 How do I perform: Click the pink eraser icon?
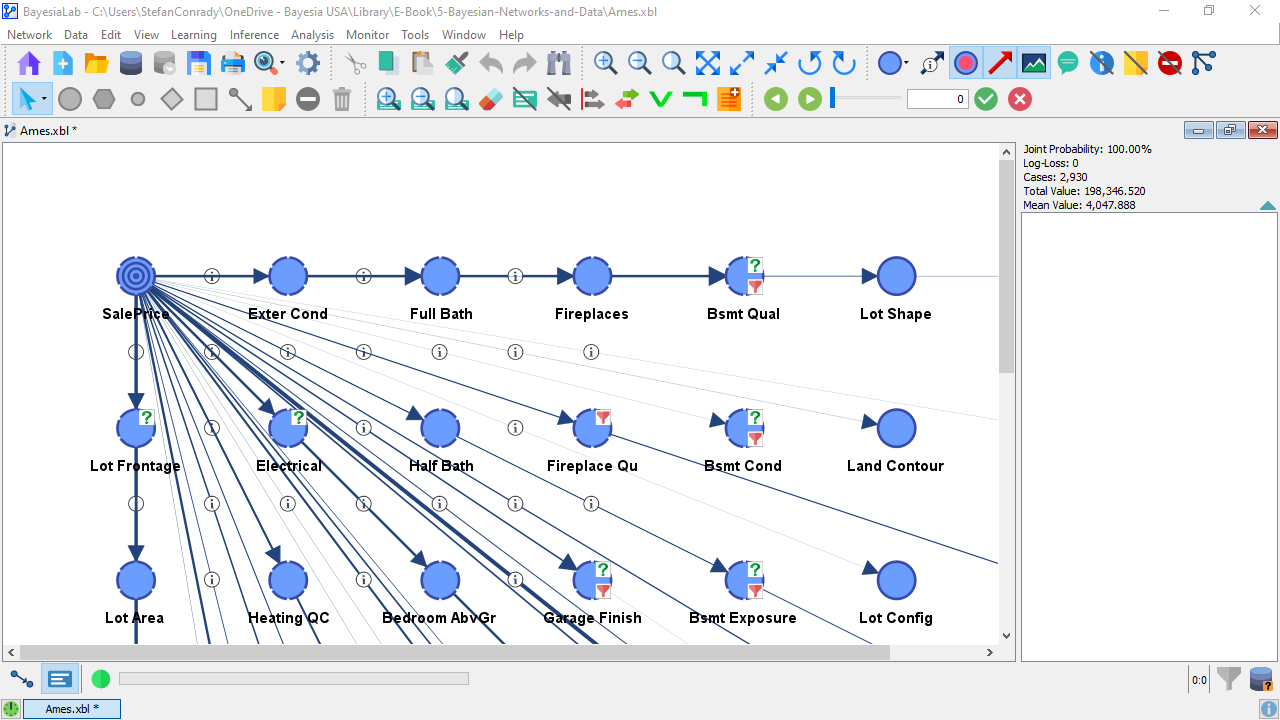click(x=490, y=99)
